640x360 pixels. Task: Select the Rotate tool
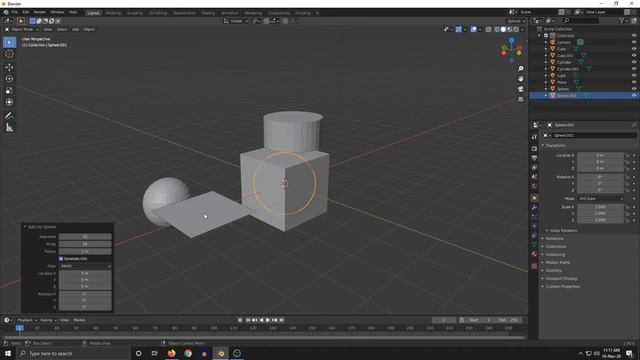(9, 79)
